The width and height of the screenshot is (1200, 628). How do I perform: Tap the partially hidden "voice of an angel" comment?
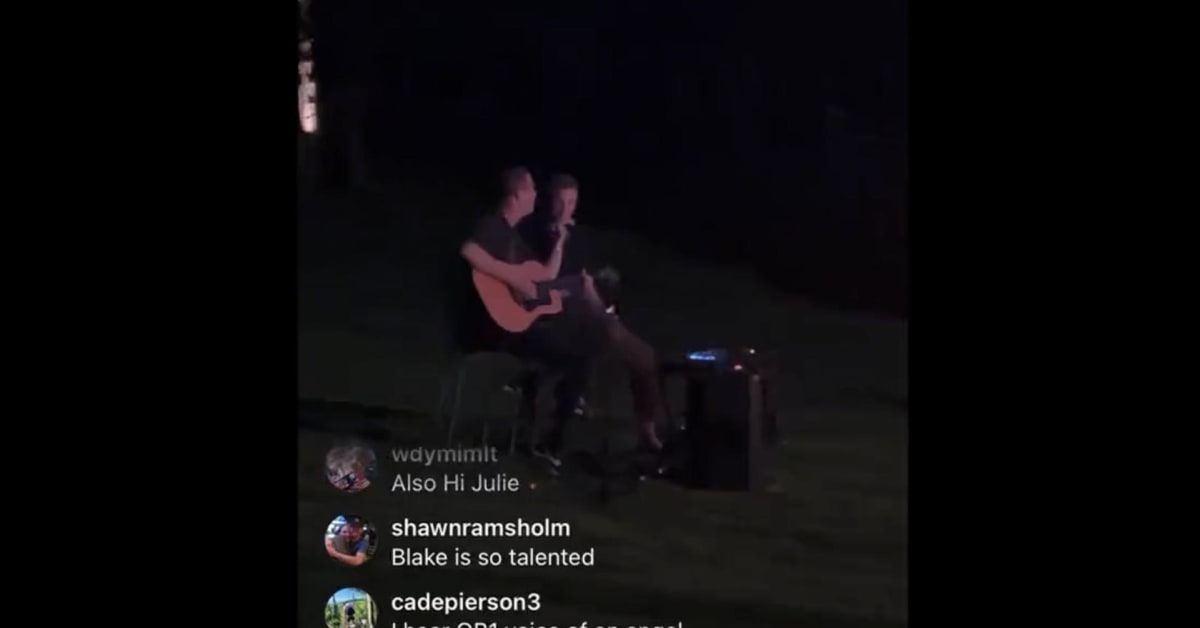(537, 625)
